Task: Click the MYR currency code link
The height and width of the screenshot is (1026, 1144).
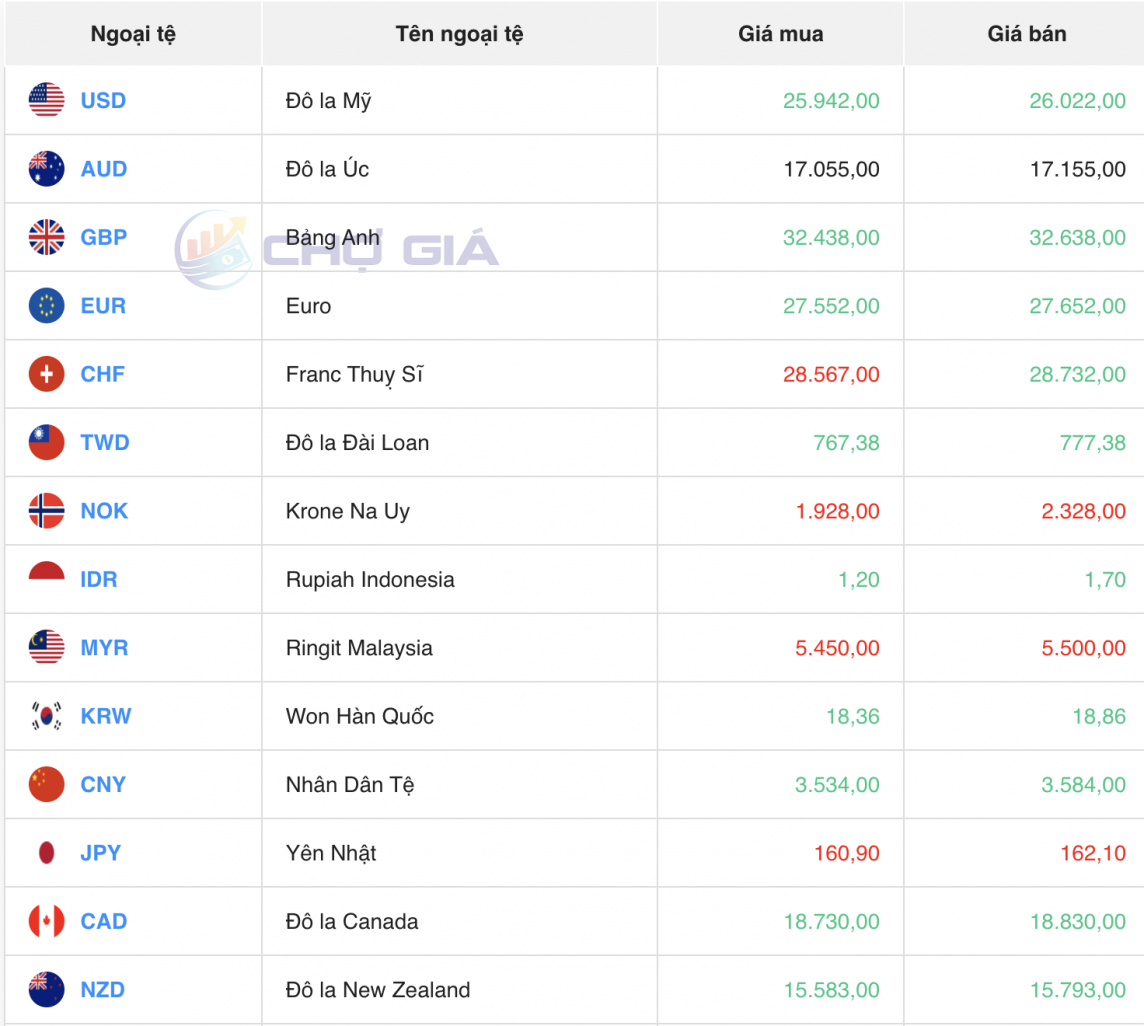Action: pos(102,648)
